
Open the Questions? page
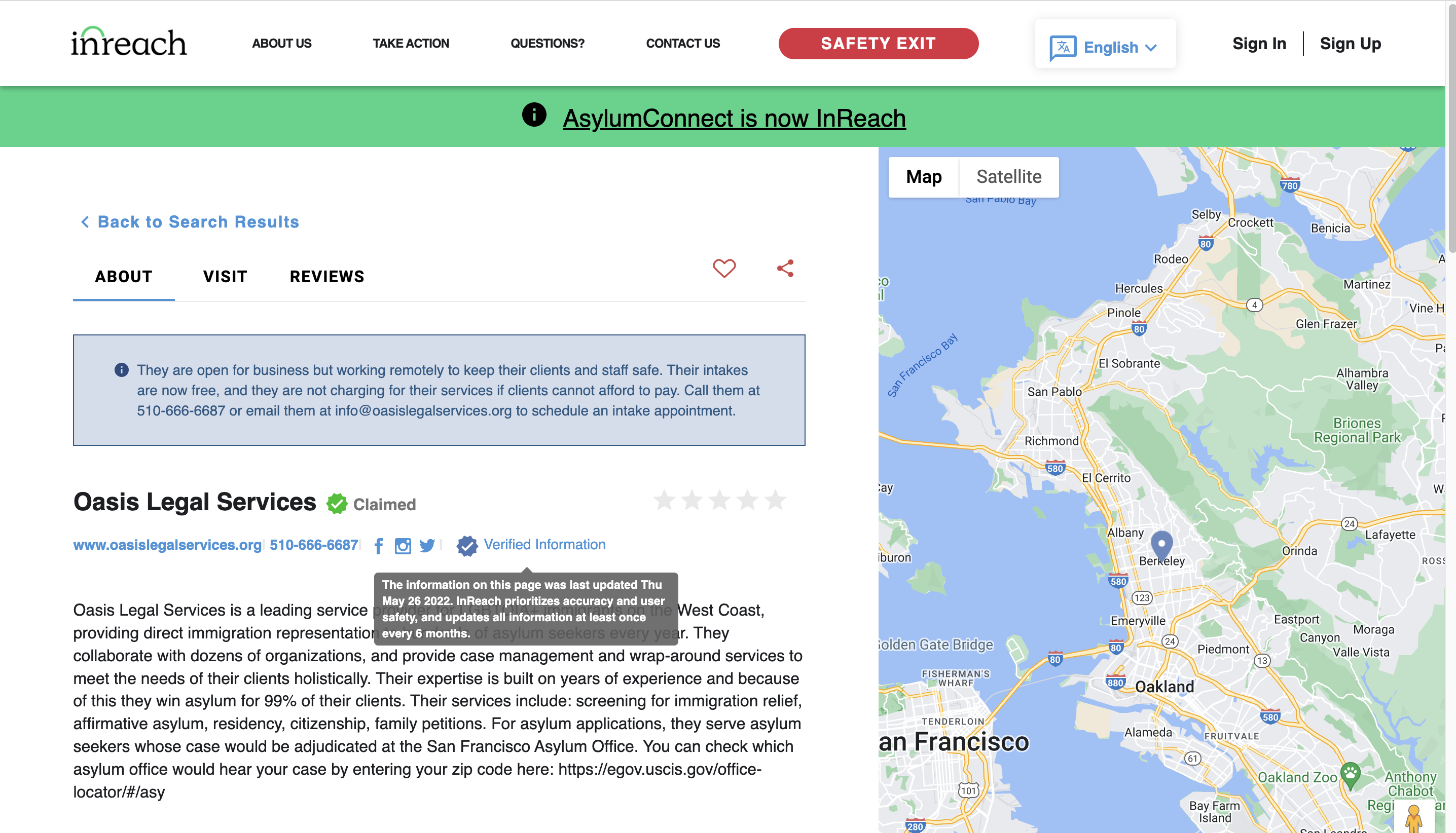point(547,44)
